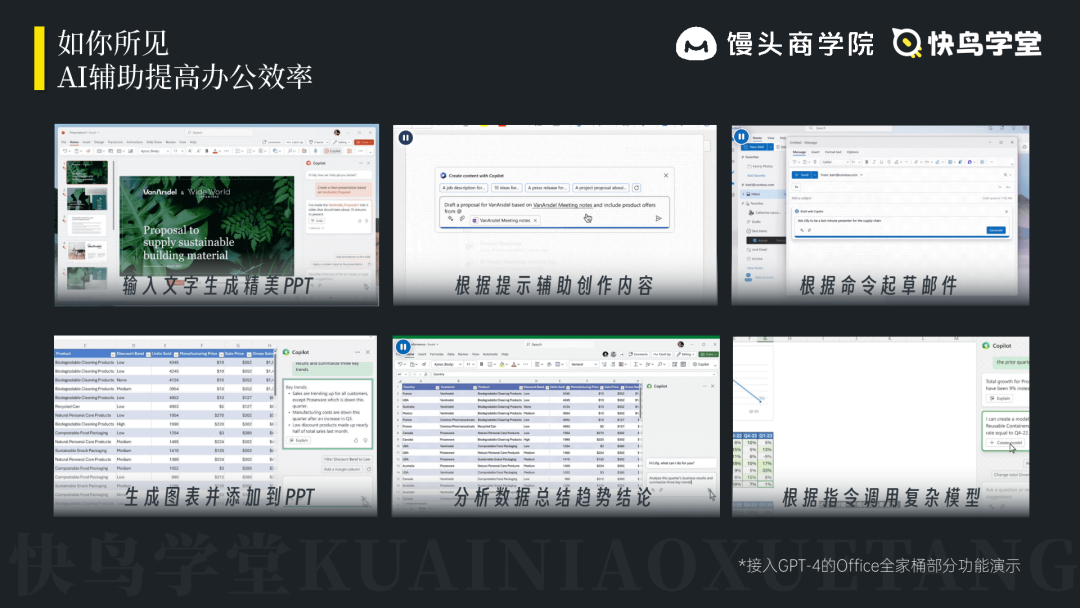Select the first slide thumbnail in PowerPoint

87,172
